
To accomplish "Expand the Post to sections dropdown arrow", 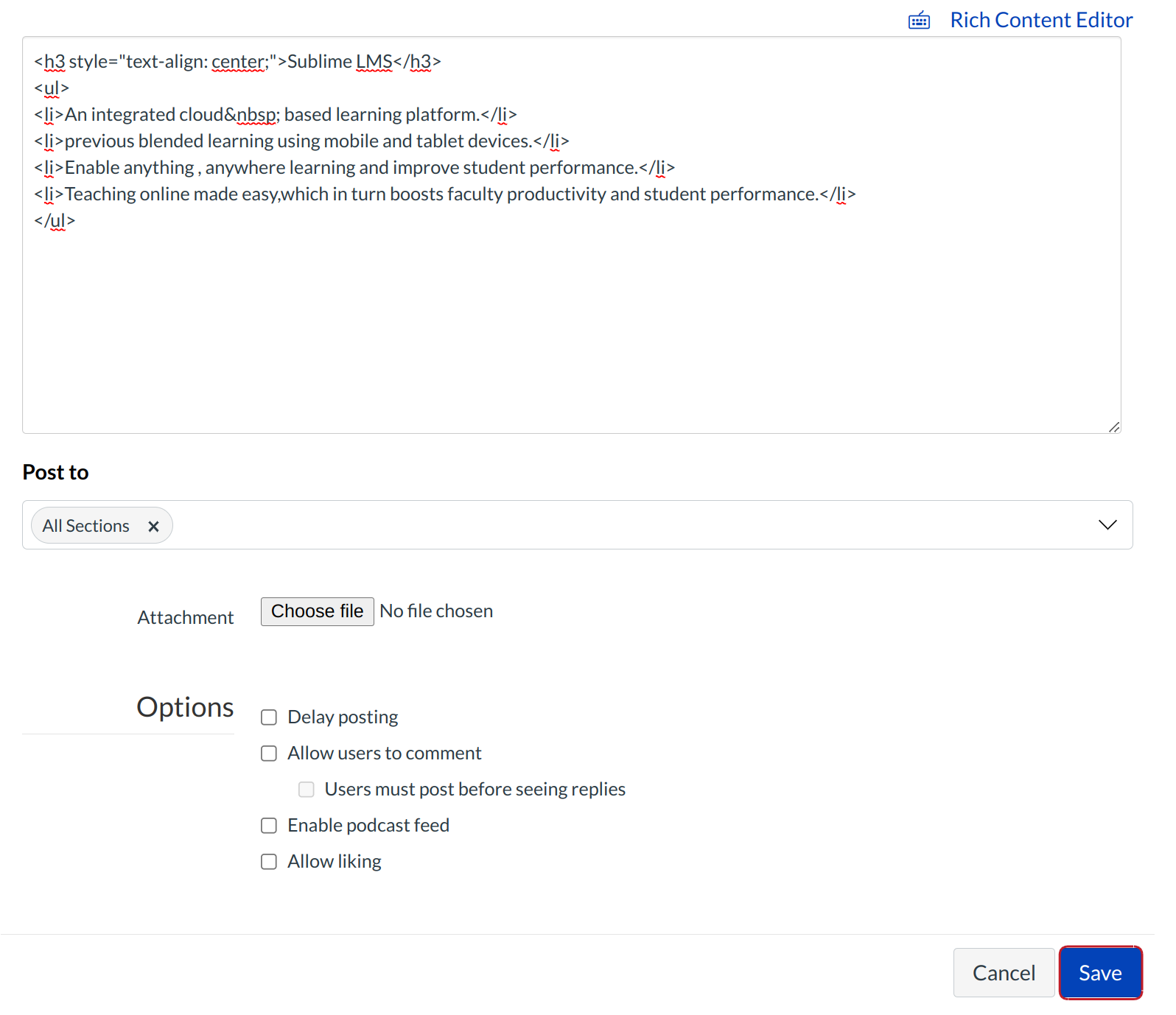I will 1107,525.
